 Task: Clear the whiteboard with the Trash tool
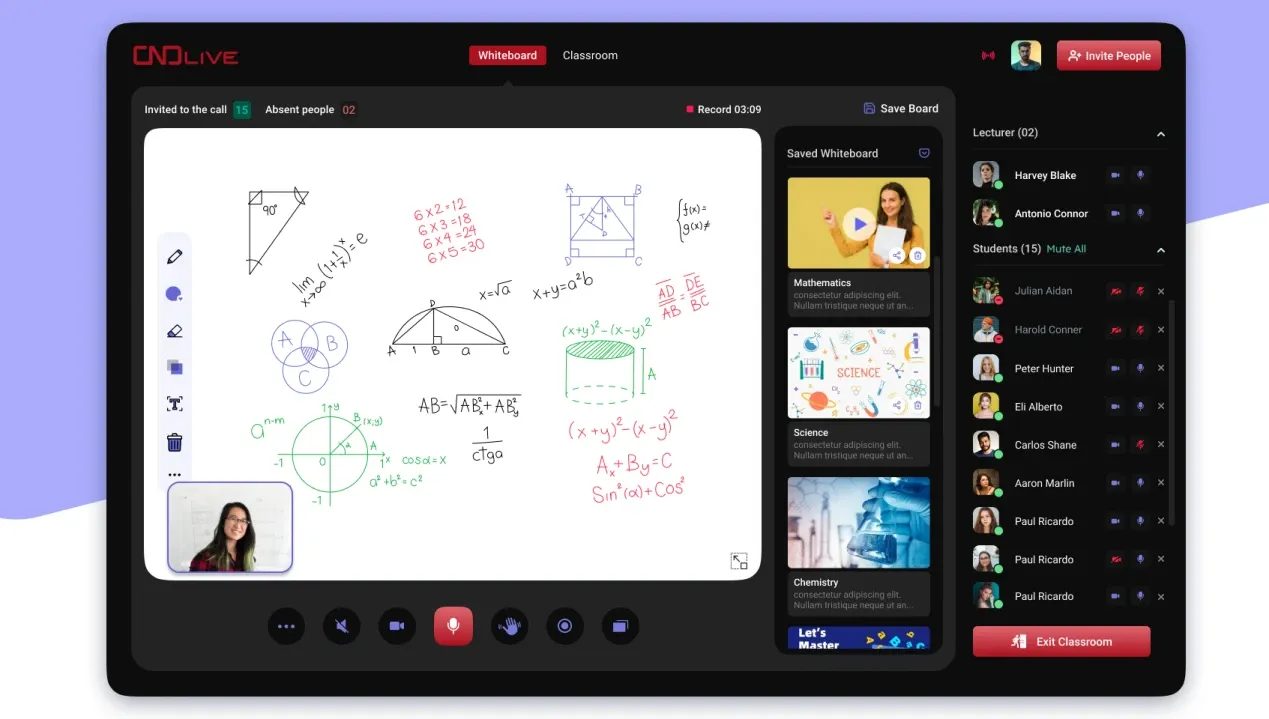175,440
